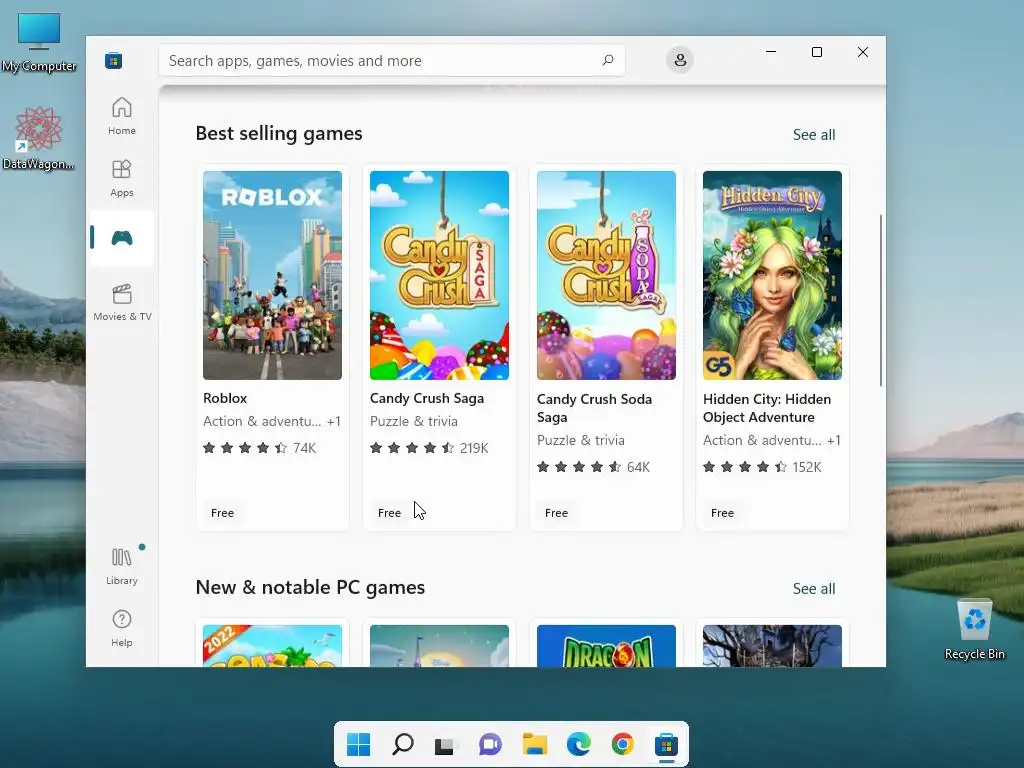This screenshot has height=768, width=1024.
Task: Click the Microsoft Store taskbar icon
Action: point(666,744)
